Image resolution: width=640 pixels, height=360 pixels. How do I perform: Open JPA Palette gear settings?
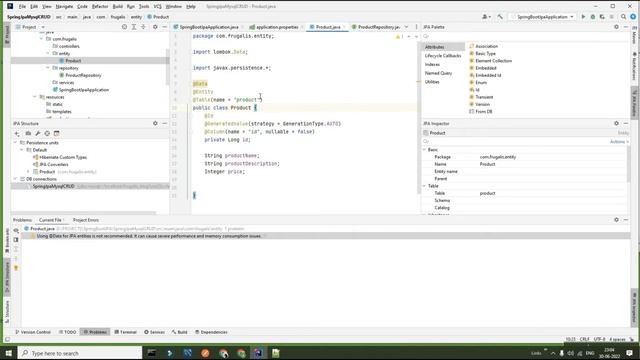(x=616, y=27)
